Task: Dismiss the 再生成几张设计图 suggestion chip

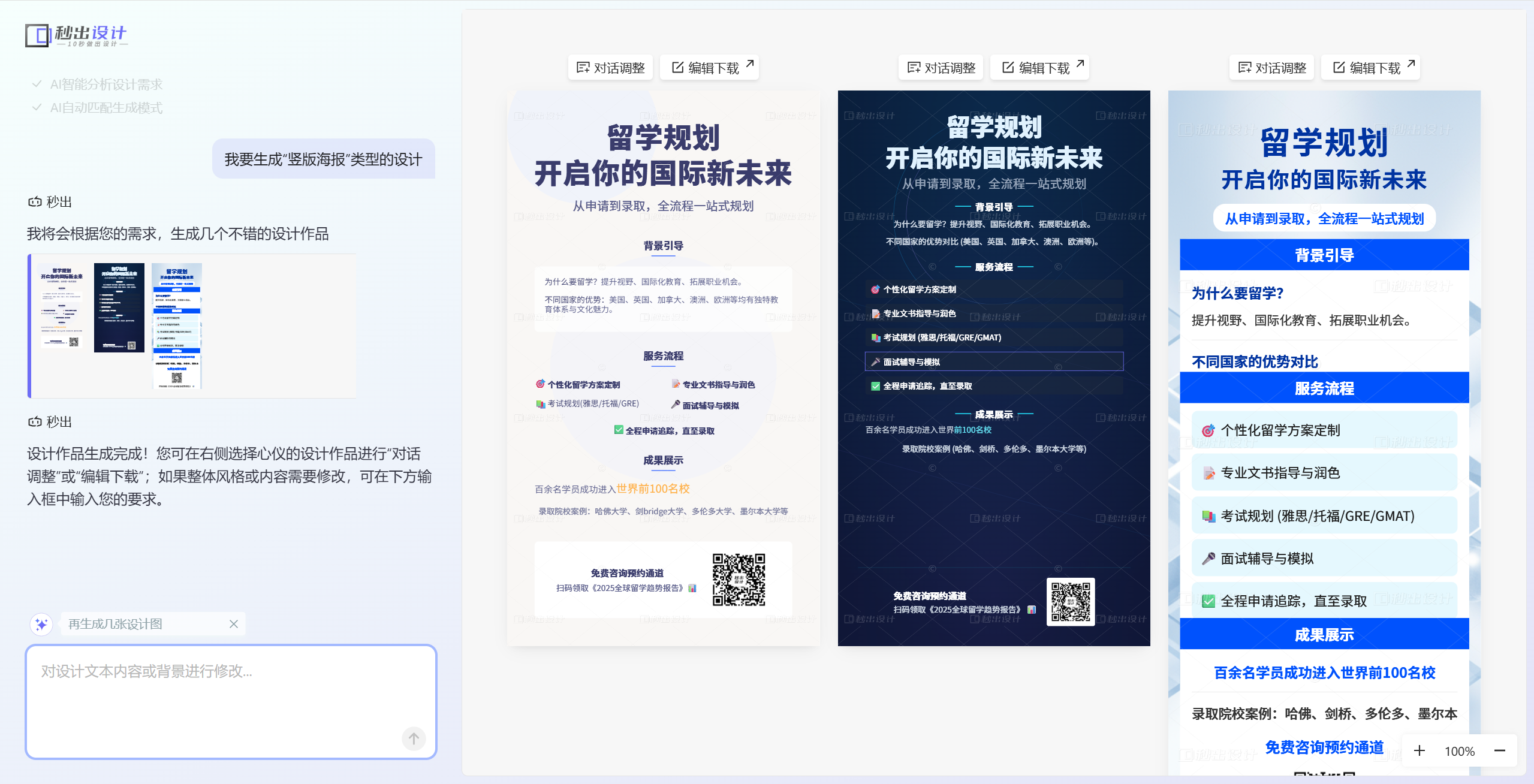Action: pyautogui.click(x=234, y=624)
